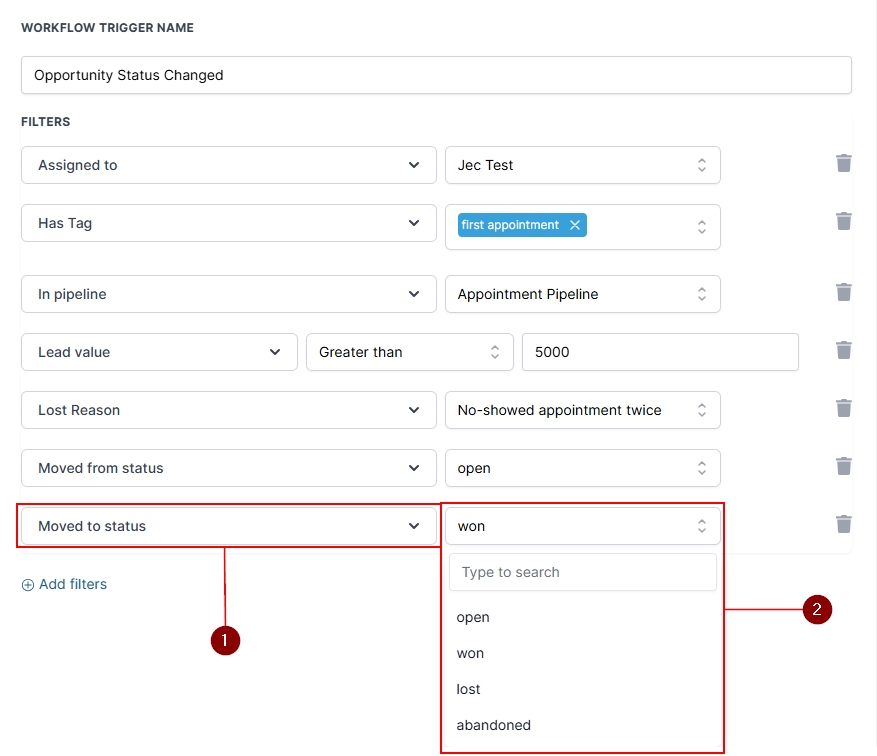Remove the first appointment tag with X
The width and height of the screenshot is (877, 756).
click(x=575, y=225)
